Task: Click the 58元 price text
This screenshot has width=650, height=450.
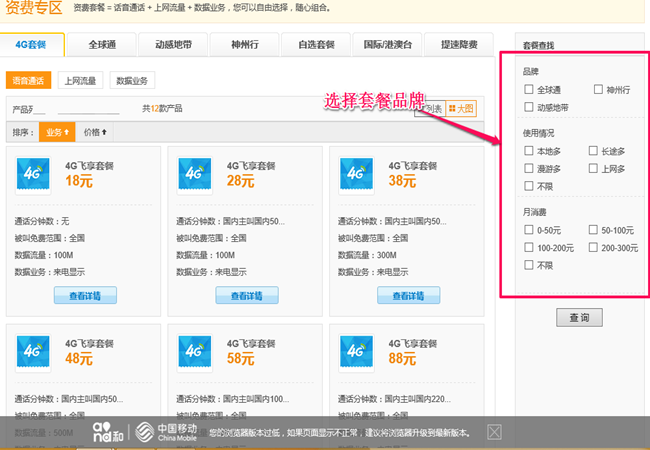Action: 240,358
